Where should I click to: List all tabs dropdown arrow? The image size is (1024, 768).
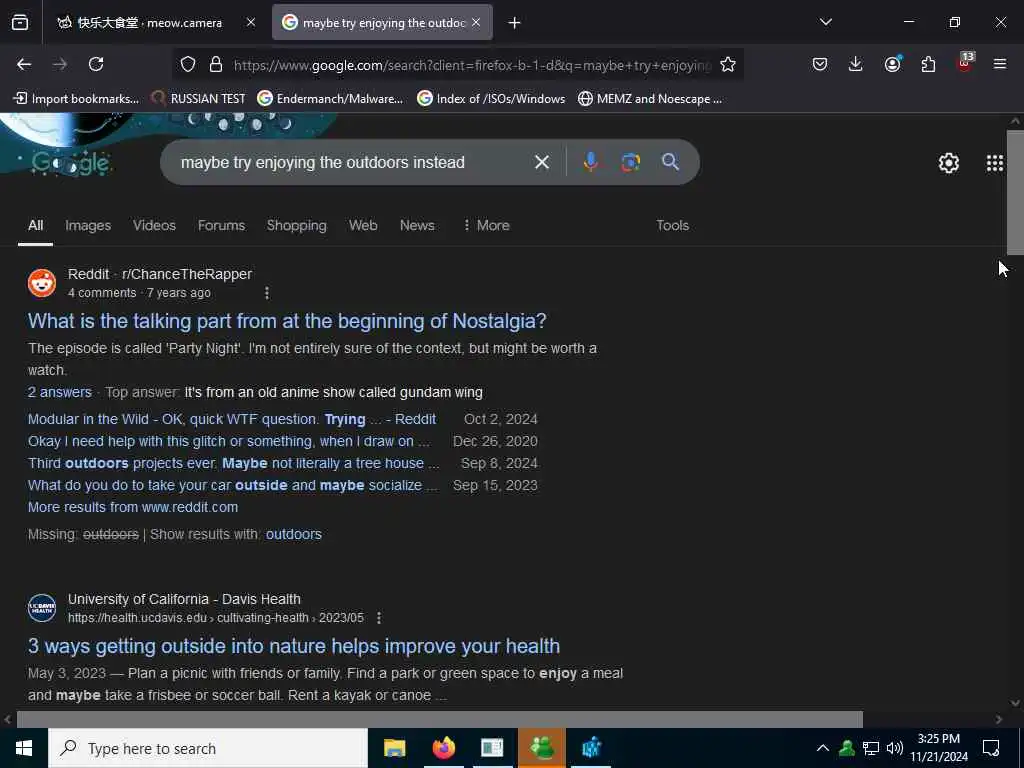click(x=825, y=22)
